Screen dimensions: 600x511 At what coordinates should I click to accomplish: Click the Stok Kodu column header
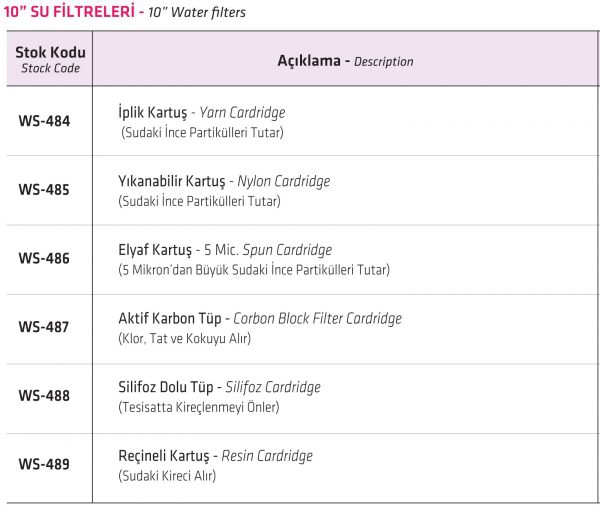click(x=49, y=59)
